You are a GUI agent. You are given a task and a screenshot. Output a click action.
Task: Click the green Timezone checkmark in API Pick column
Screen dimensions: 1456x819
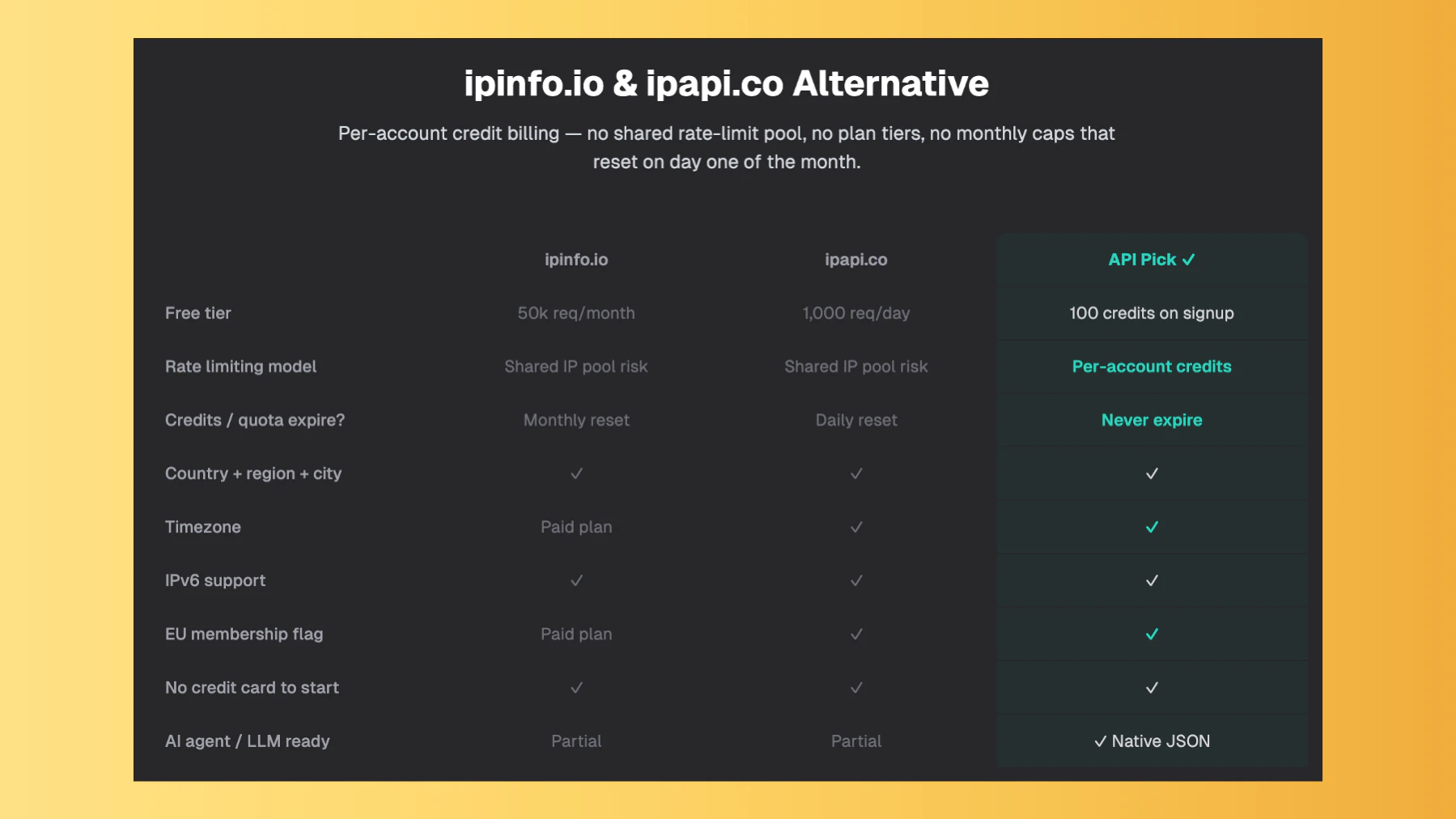(x=1152, y=527)
